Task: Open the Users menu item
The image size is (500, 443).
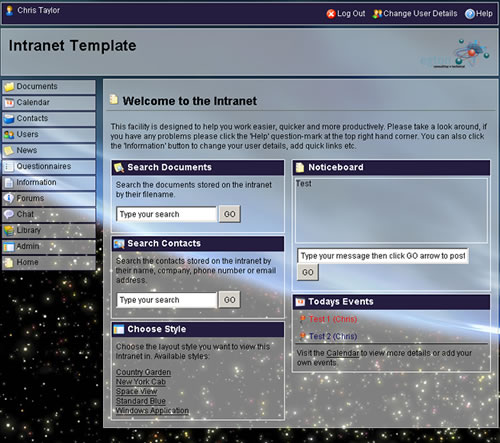Action: click(49, 135)
